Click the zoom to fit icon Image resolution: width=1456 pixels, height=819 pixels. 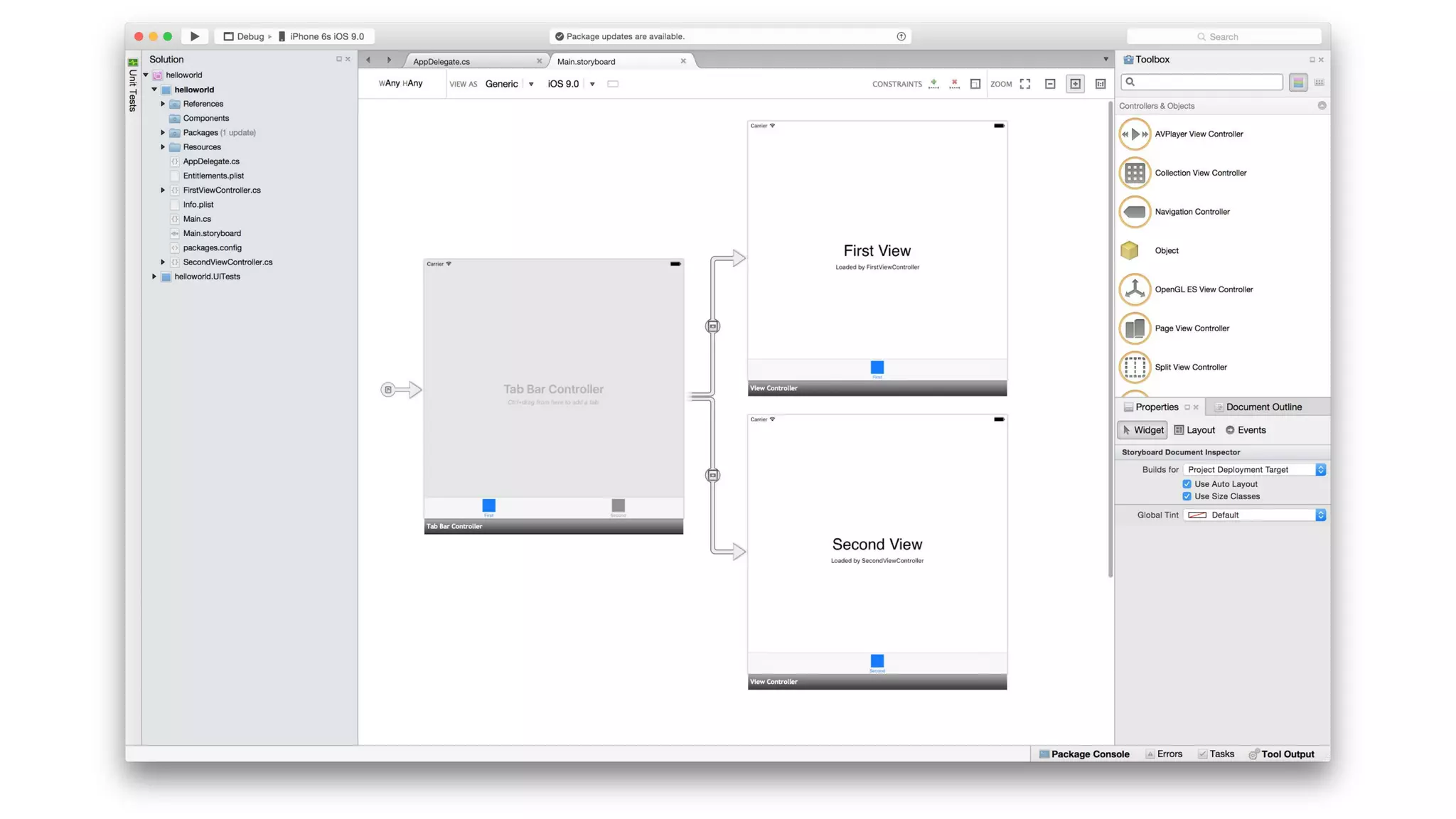(1024, 84)
